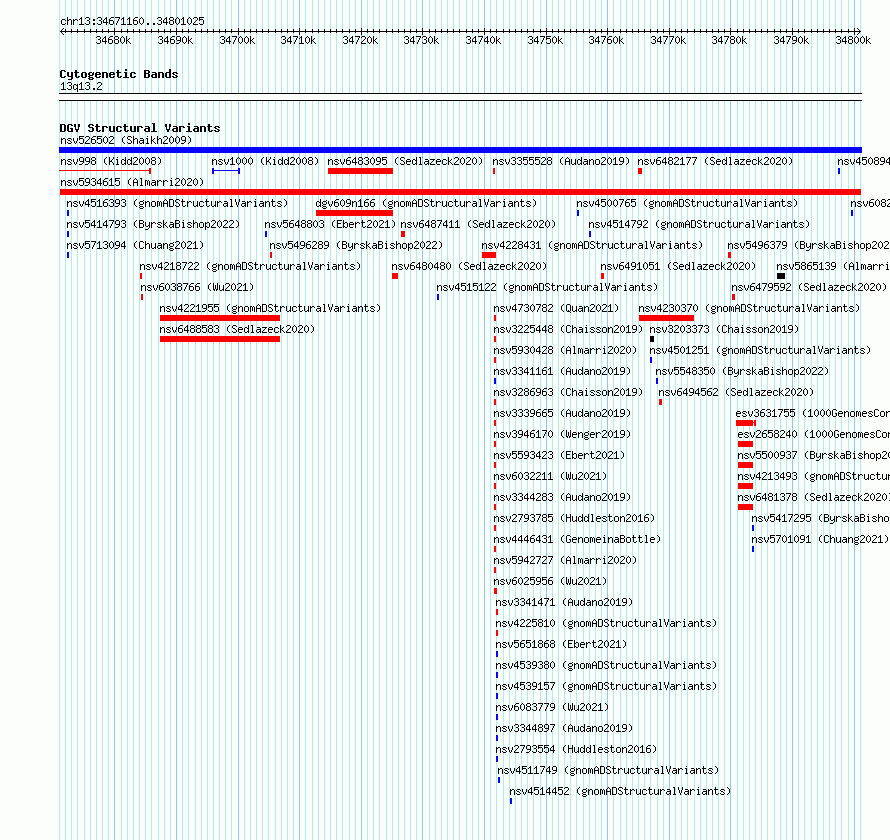Click the red bar under nsv4221955
This screenshot has width=890, height=840.
[x=220, y=318]
